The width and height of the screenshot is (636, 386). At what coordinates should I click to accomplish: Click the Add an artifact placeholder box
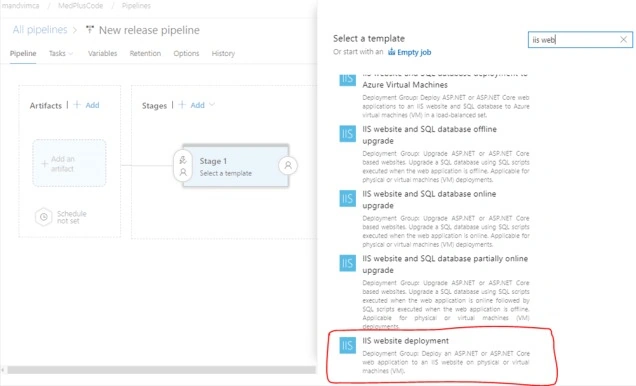(x=69, y=163)
